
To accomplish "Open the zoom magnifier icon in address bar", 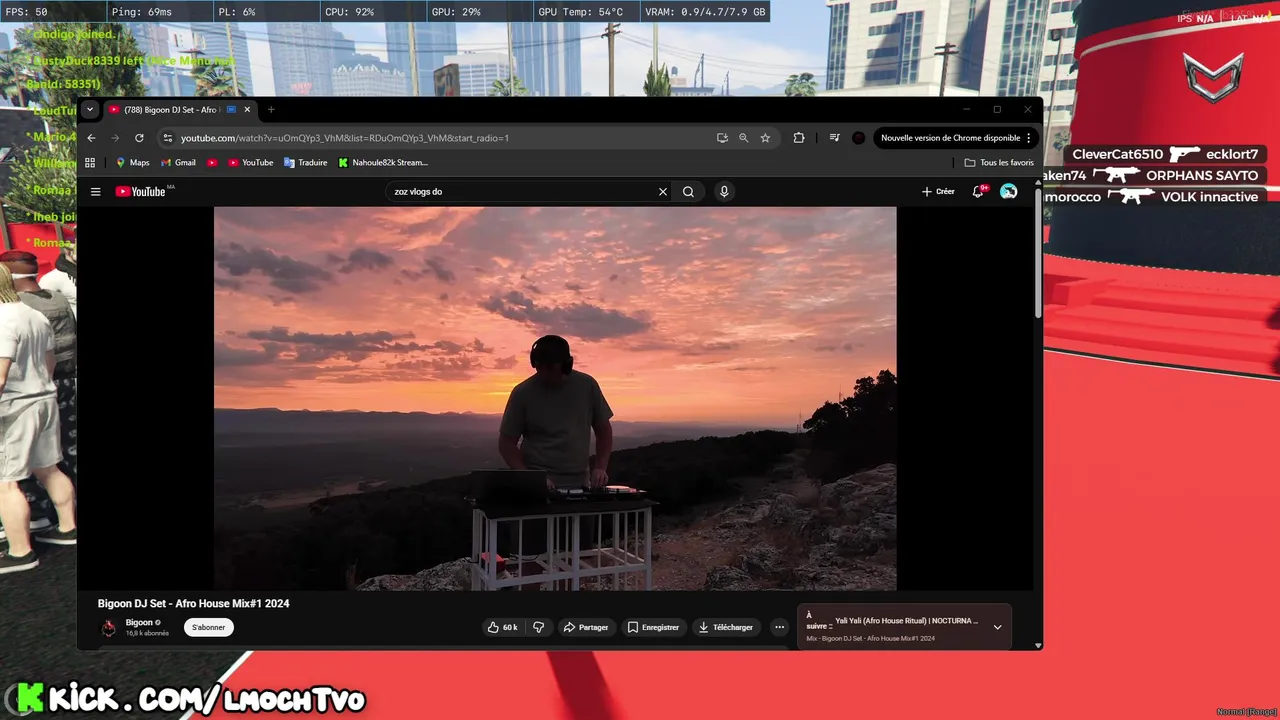I will coord(743,138).
